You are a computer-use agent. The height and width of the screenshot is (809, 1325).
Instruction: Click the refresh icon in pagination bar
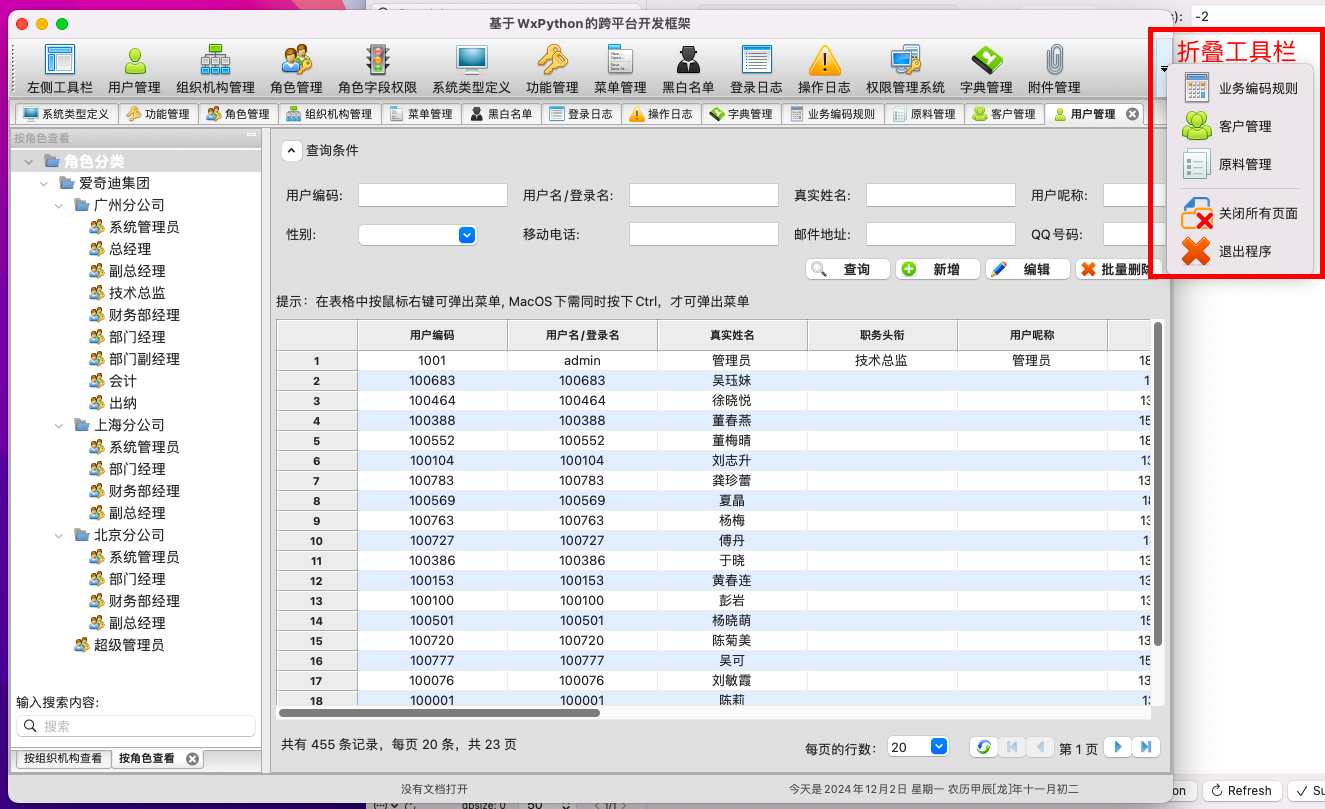point(983,747)
